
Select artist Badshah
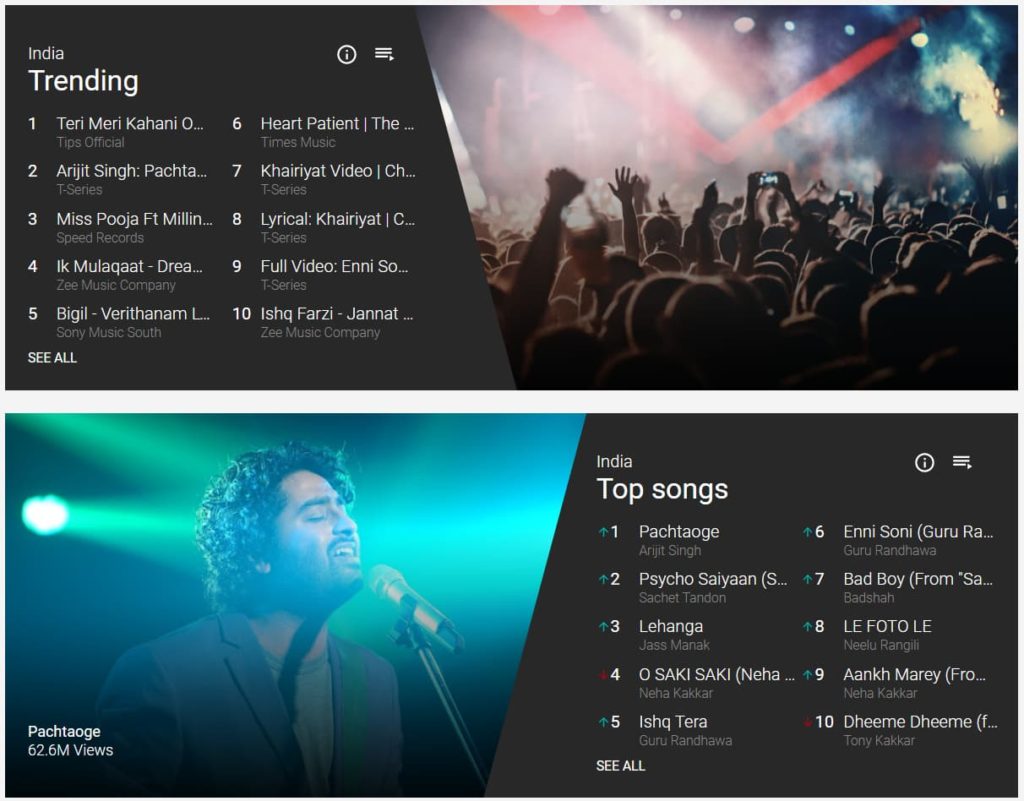[869, 597]
